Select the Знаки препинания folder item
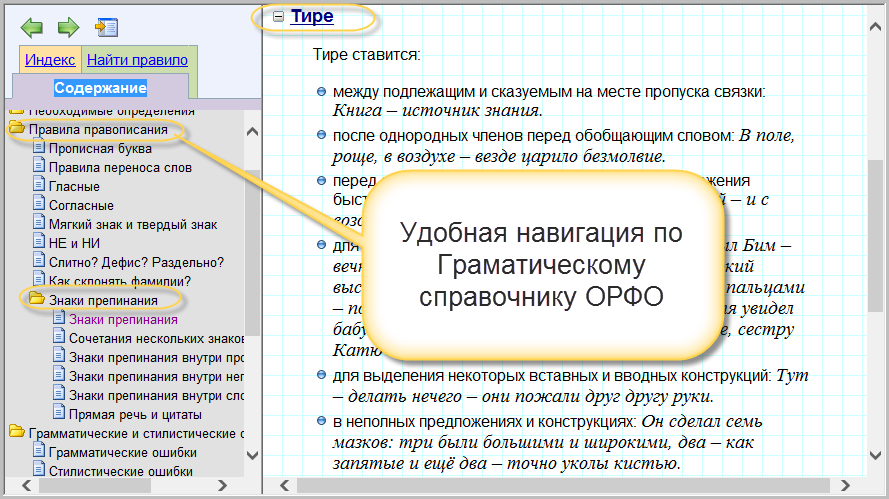Screen dimensions: 889x499 [x=103, y=301]
